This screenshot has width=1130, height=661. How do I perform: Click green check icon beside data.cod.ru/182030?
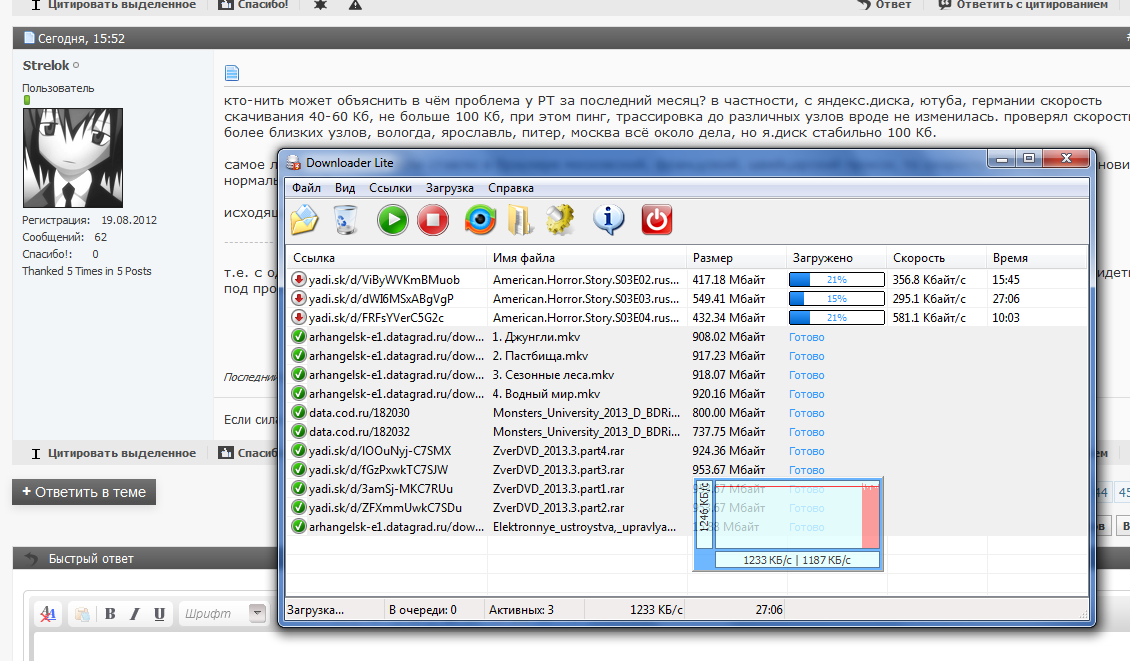(298, 412)
